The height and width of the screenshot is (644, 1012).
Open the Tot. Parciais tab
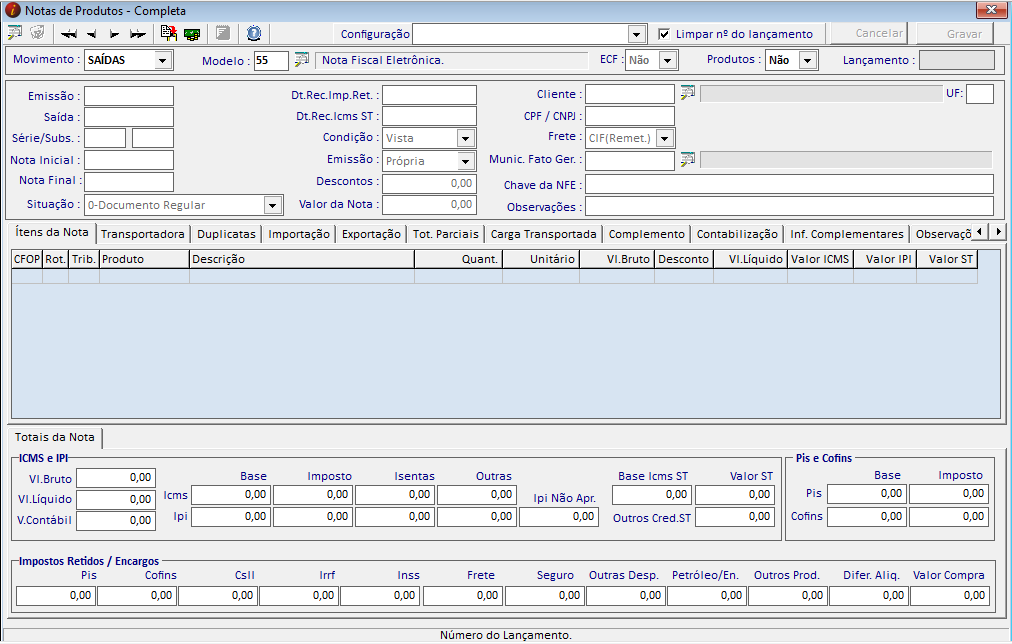[446, 234]
